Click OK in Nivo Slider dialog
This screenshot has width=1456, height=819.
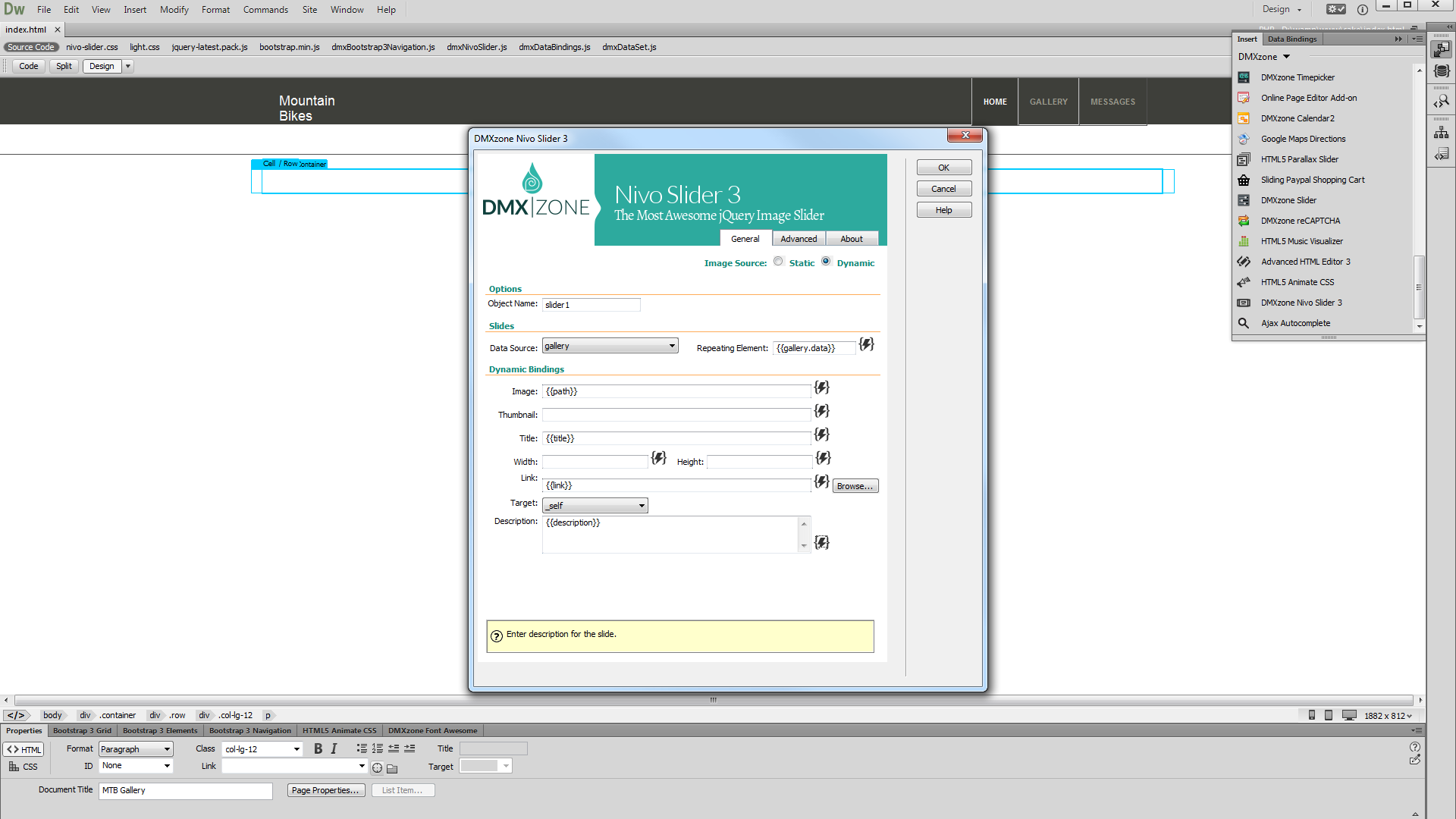tap(944, 168)
